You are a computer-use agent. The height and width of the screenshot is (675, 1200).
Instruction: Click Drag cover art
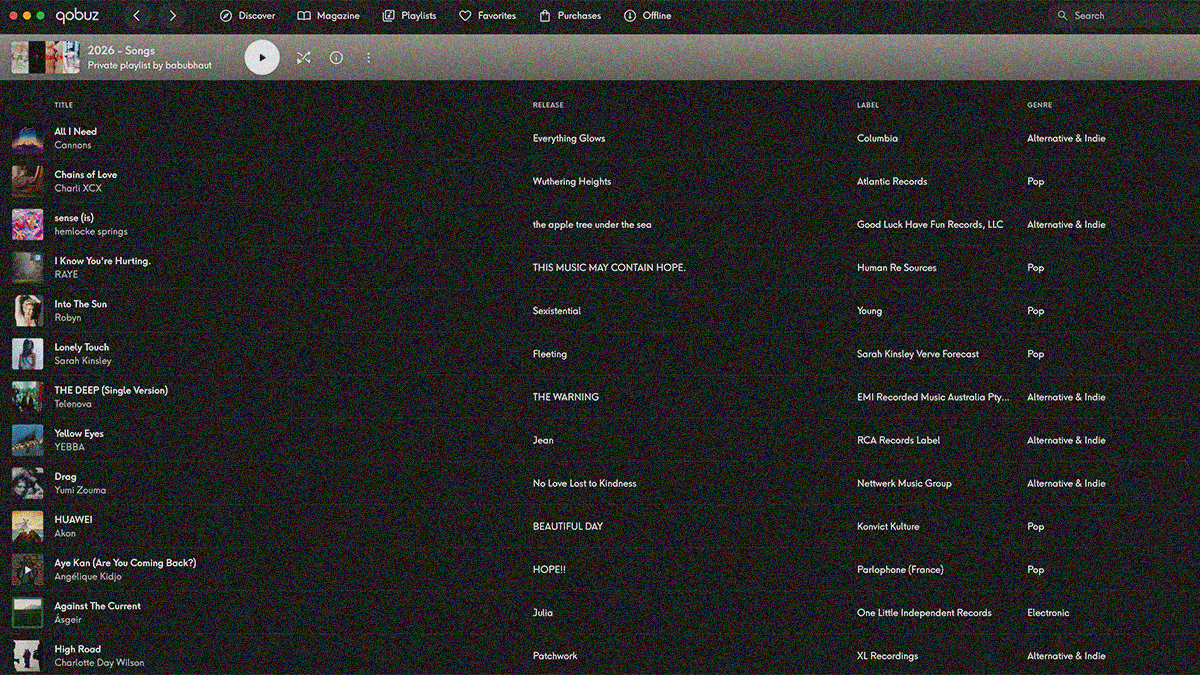(x=27, y=483)
